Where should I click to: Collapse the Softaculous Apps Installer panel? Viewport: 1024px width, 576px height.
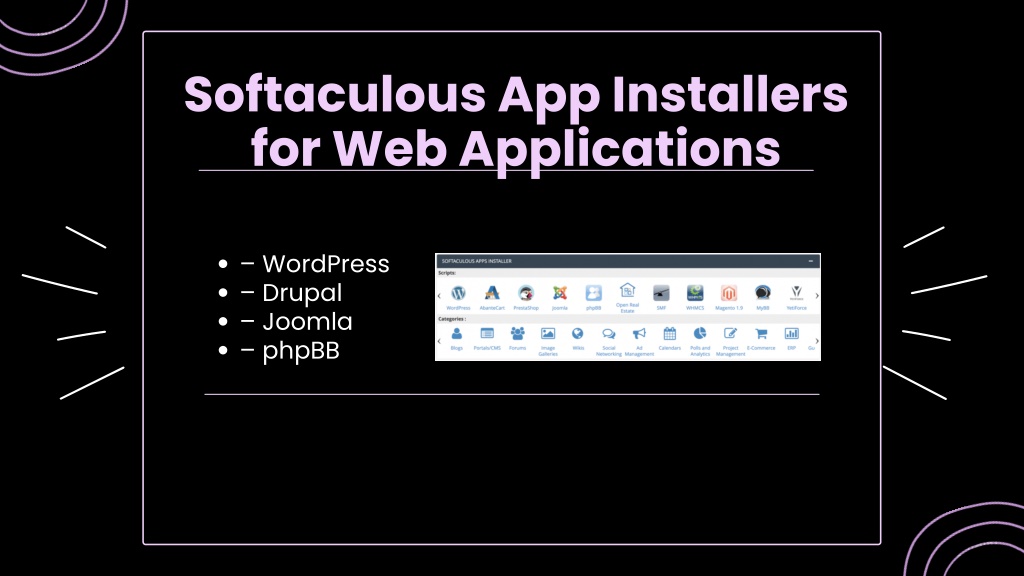811,261
